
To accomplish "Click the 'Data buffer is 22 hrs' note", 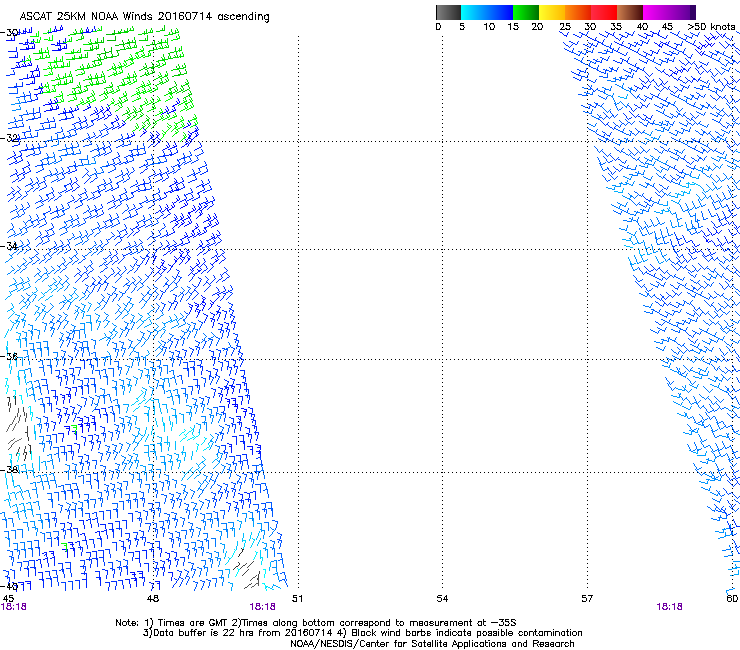I will [x=362, y=633].
